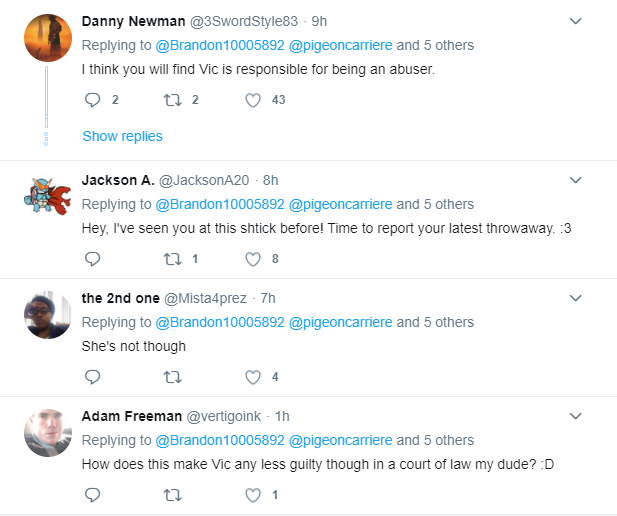Open Danny Newman's tweet options chevron
617x516 pixels.
click(x=576, y=21)
